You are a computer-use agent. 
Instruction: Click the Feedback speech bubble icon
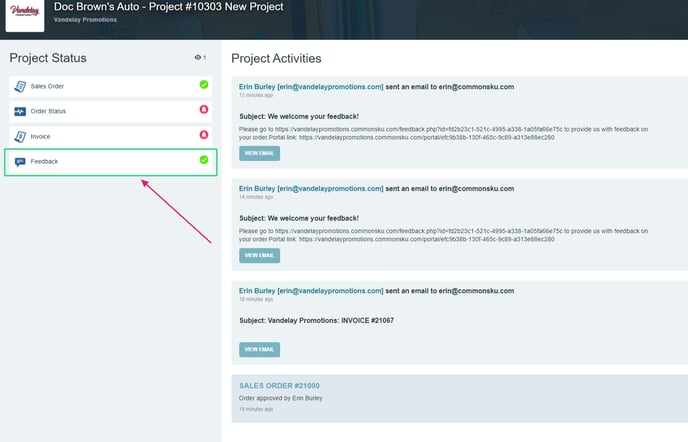point(20,162)
